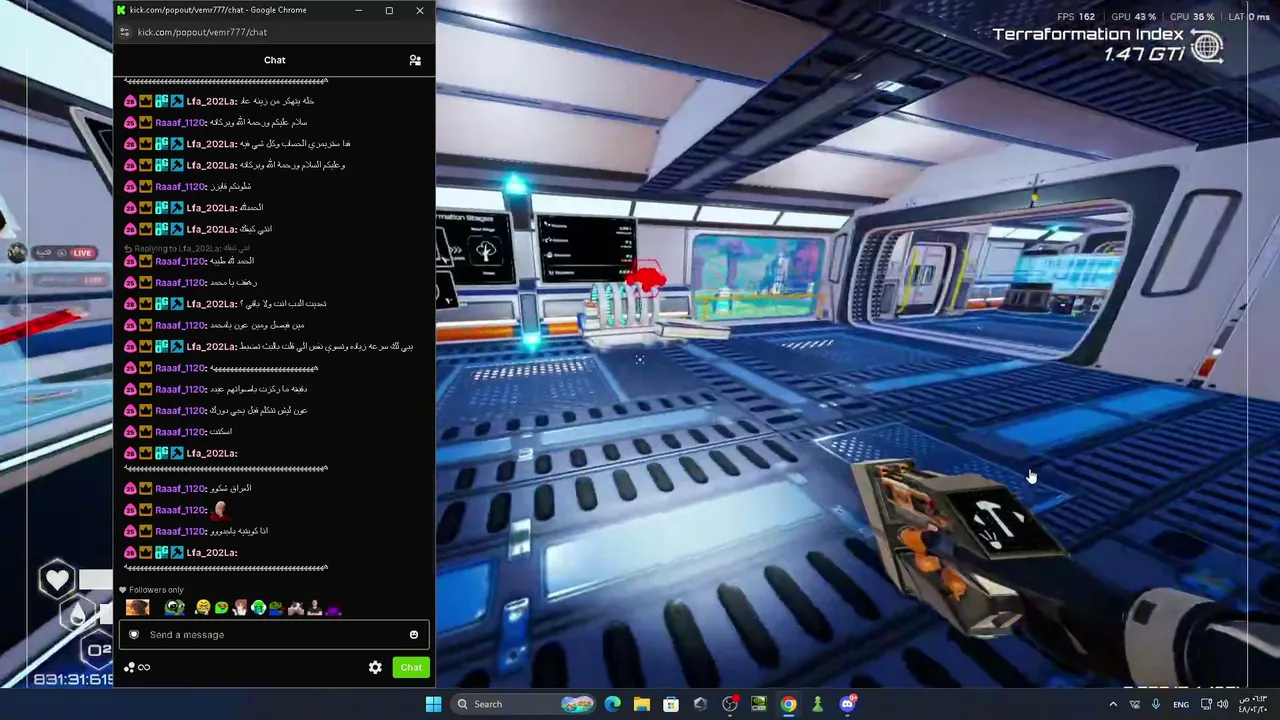The height and width of the screenshot is (720, 1280).
Task: Insert the Pepe holding a rose emote
Action: coord(276,608)
